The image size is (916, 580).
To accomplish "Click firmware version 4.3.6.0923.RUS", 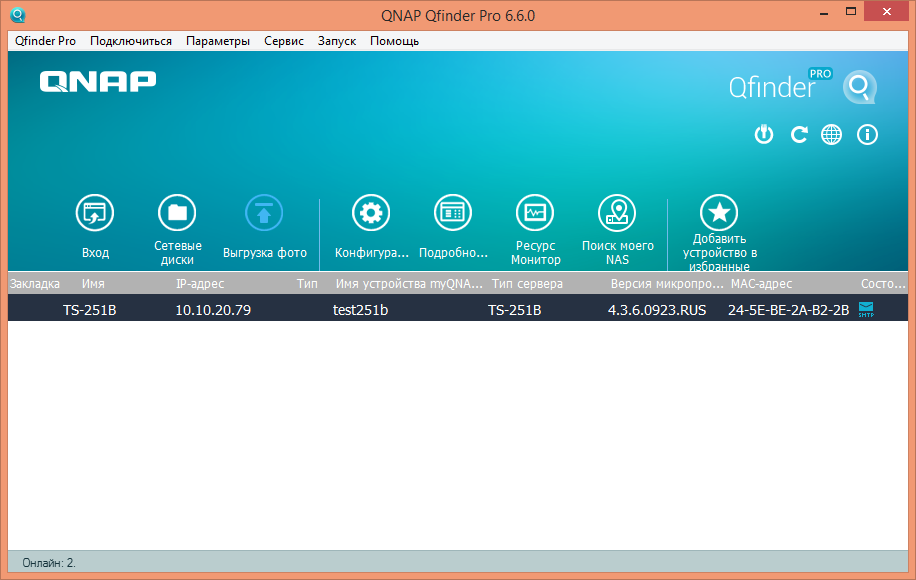I will click(x=657, y=310).
